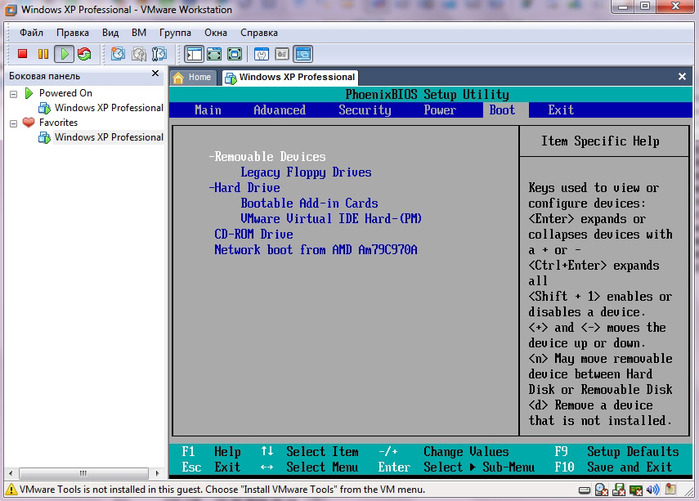
Task: Click the network adapter status icon
Action: coord(636,490)
